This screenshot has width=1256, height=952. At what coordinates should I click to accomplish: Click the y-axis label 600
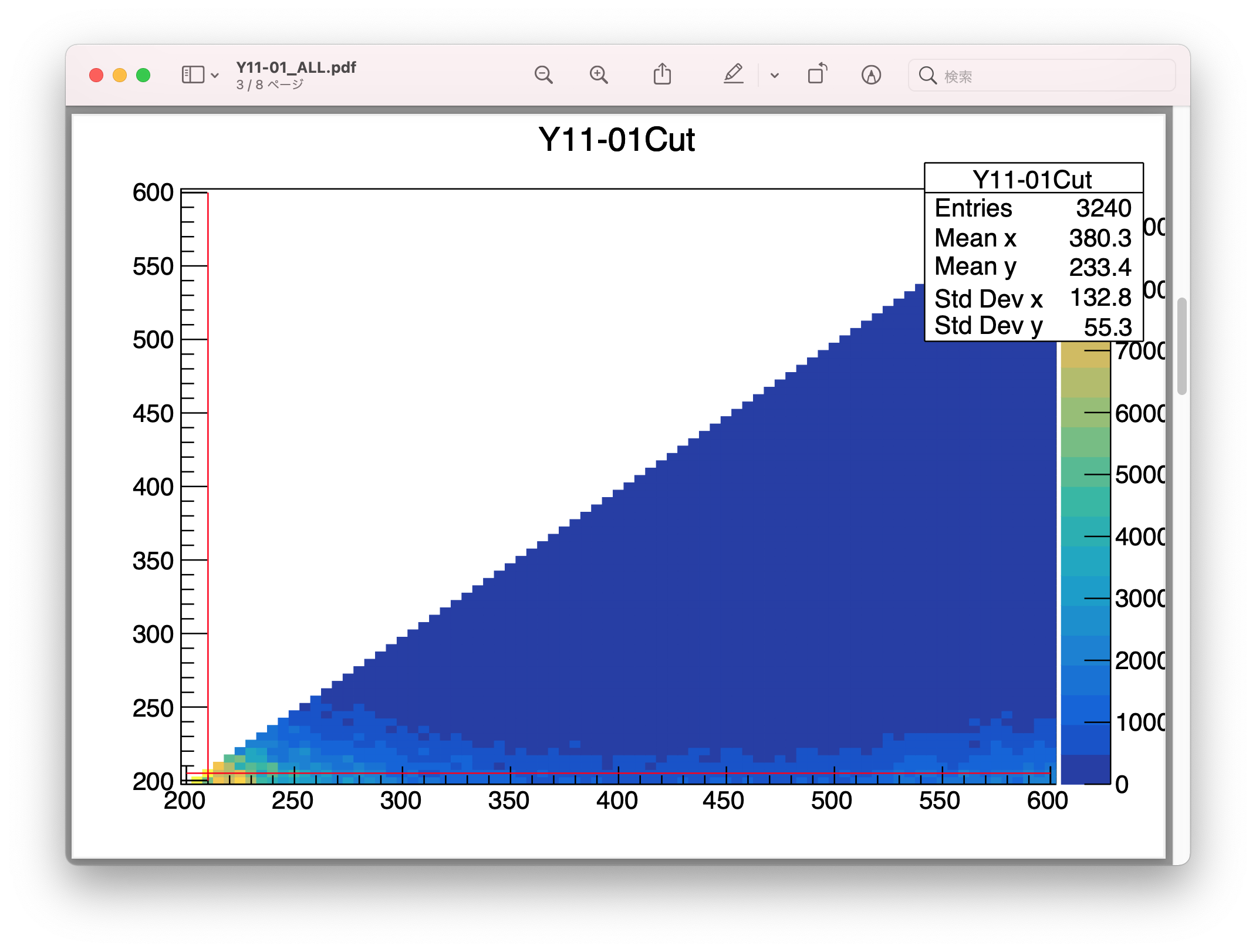pyautogui.click(x=153, y=193)
